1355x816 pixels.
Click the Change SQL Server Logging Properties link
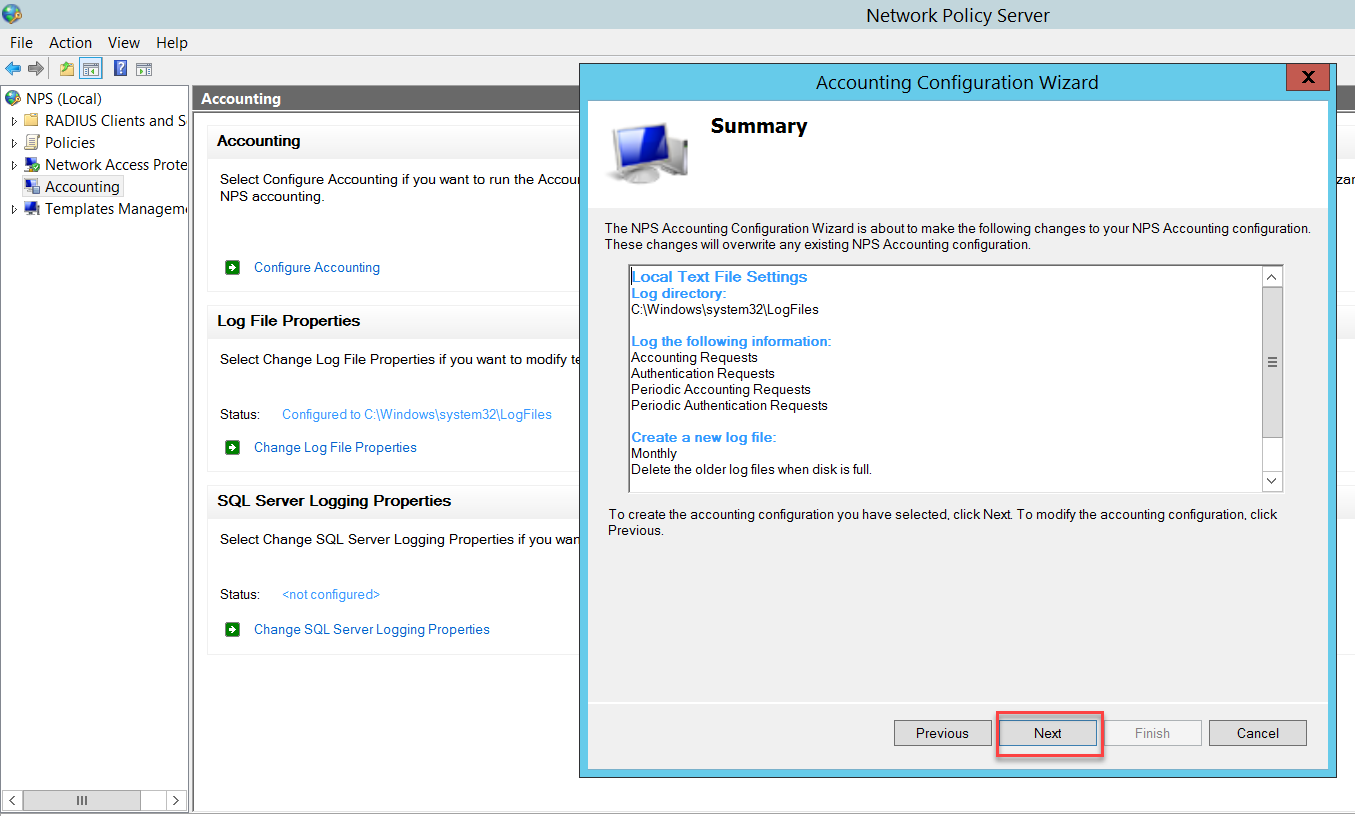point(372,629)
